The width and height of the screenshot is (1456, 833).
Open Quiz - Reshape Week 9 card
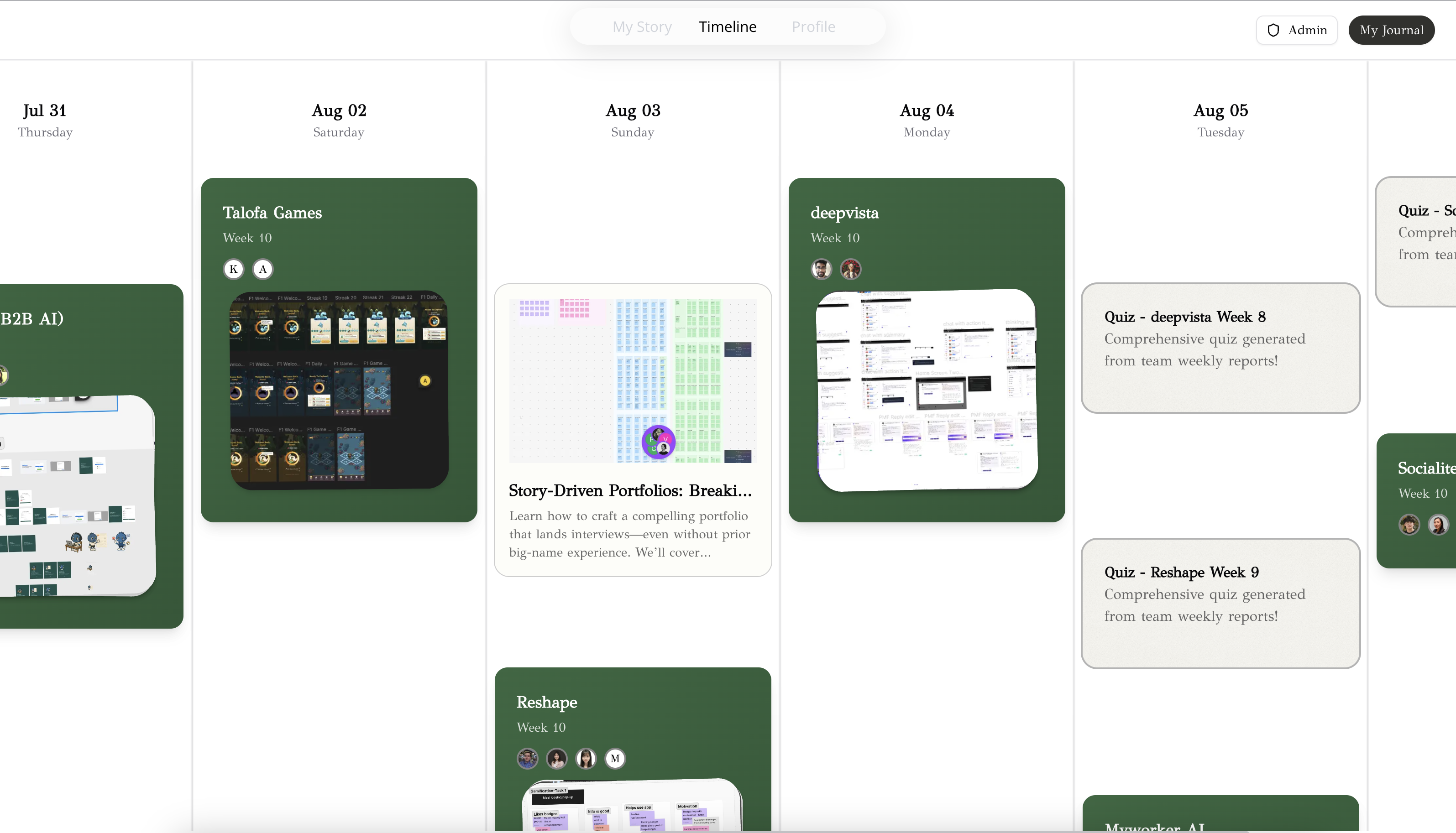point(1220,603)
